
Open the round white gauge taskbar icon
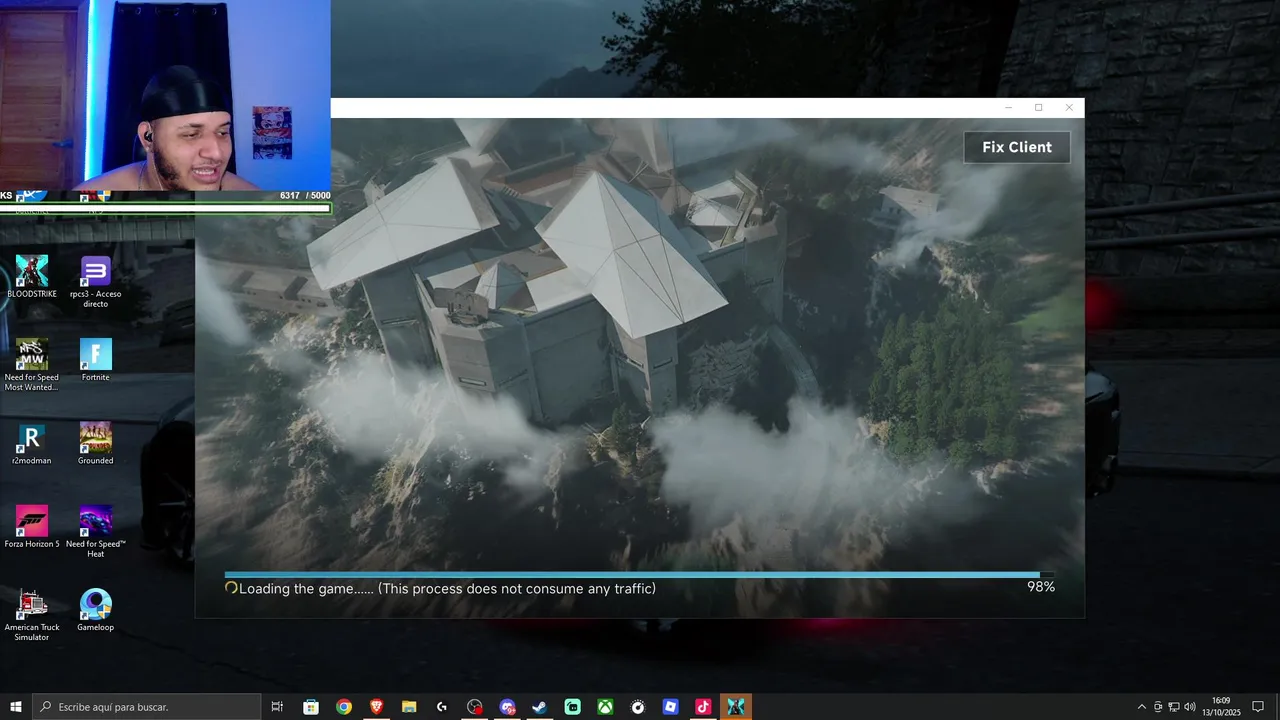pyautogui.click(x=638, y=707)
